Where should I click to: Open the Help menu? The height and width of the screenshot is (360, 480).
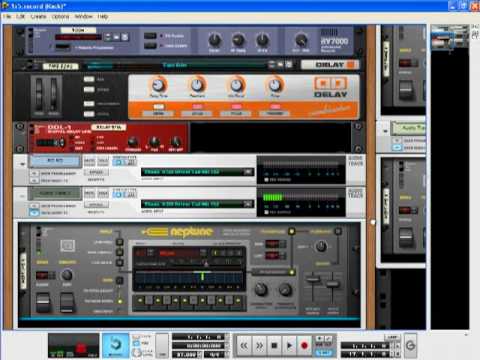tap(103, 16)
